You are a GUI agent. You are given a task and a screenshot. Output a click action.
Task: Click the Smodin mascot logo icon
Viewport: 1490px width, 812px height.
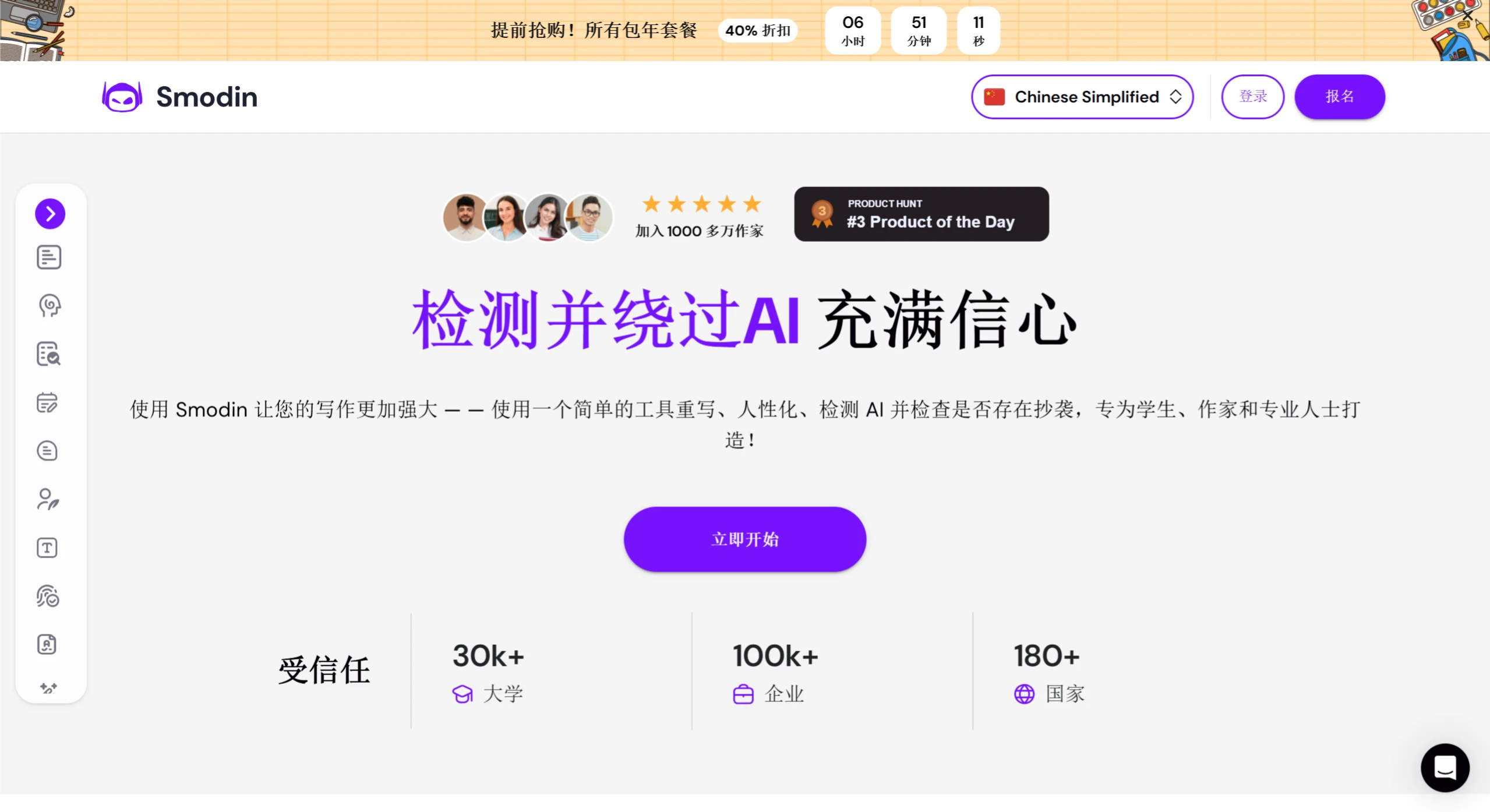click(122, 97)
